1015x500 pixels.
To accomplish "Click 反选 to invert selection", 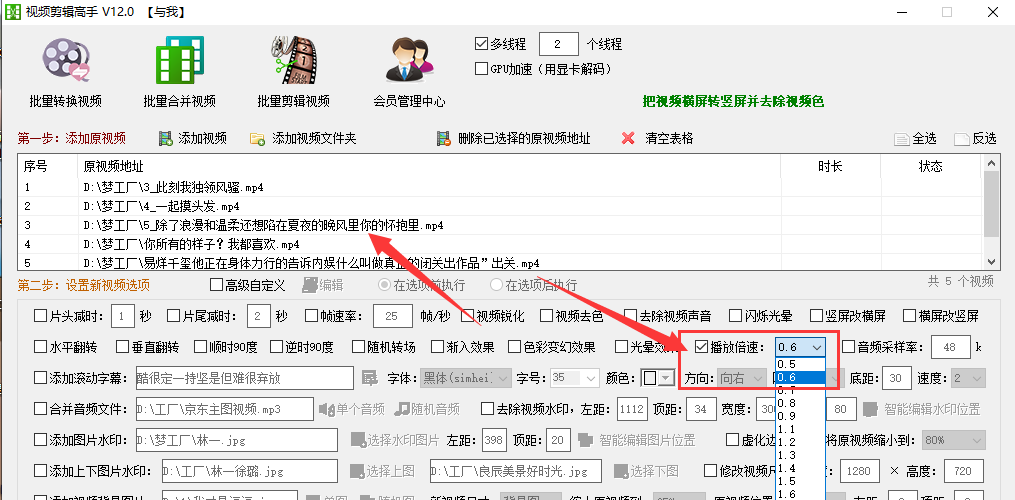I will [x=976, y=139].
